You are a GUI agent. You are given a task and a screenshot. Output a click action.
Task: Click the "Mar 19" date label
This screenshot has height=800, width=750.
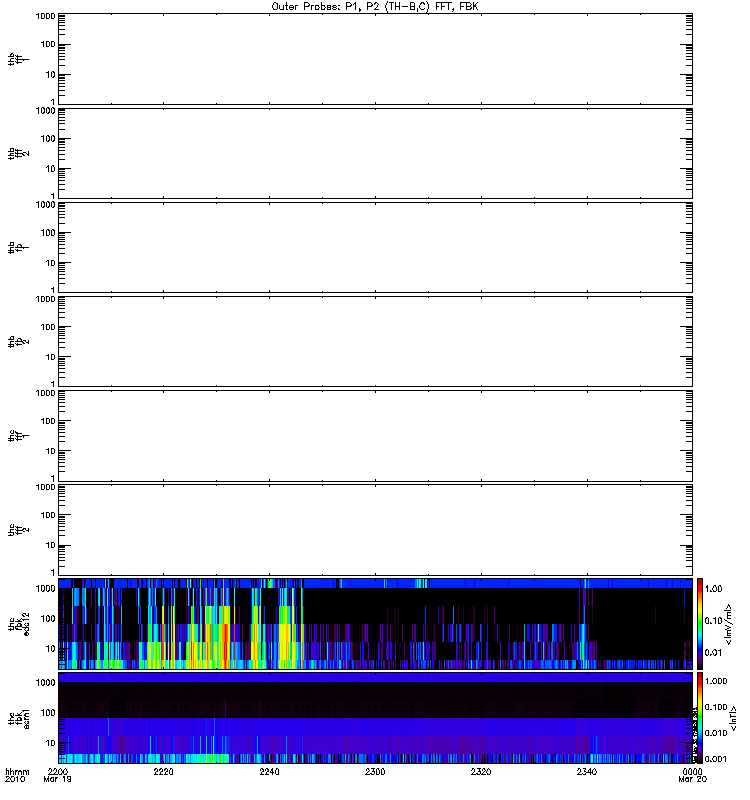coord(58,780)
